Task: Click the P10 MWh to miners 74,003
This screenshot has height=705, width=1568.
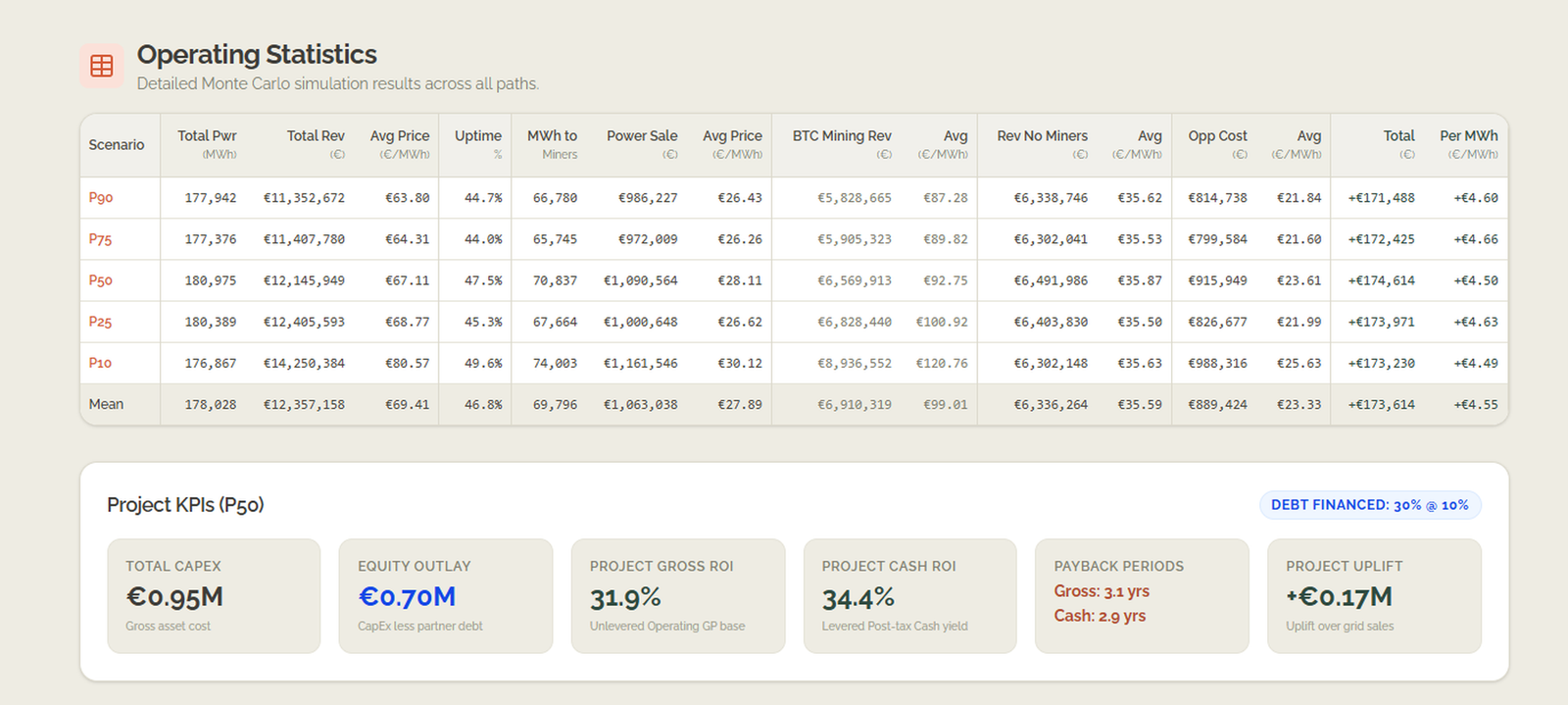Action: [555, 363]
